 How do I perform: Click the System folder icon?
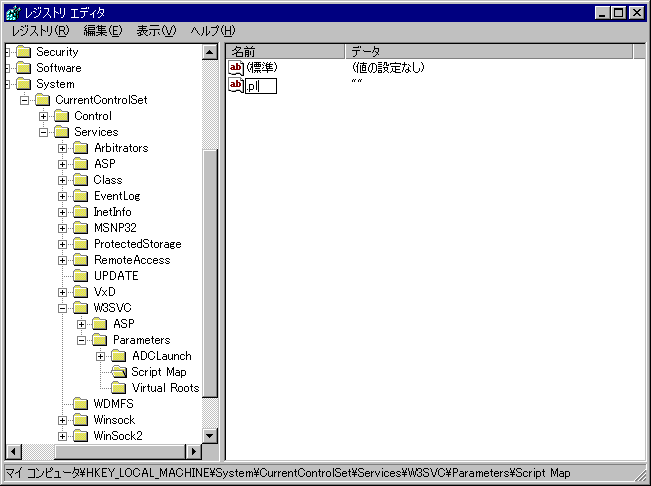[x=24, y=84]
